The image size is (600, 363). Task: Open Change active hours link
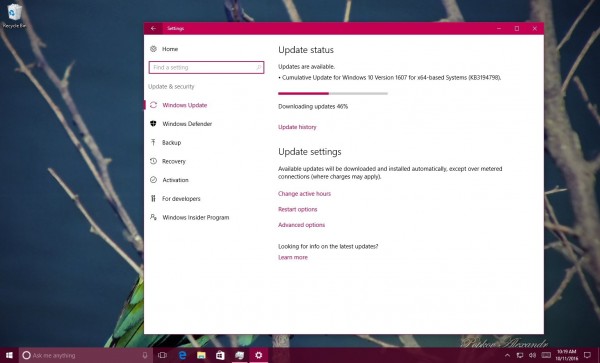tap(304, 194)
